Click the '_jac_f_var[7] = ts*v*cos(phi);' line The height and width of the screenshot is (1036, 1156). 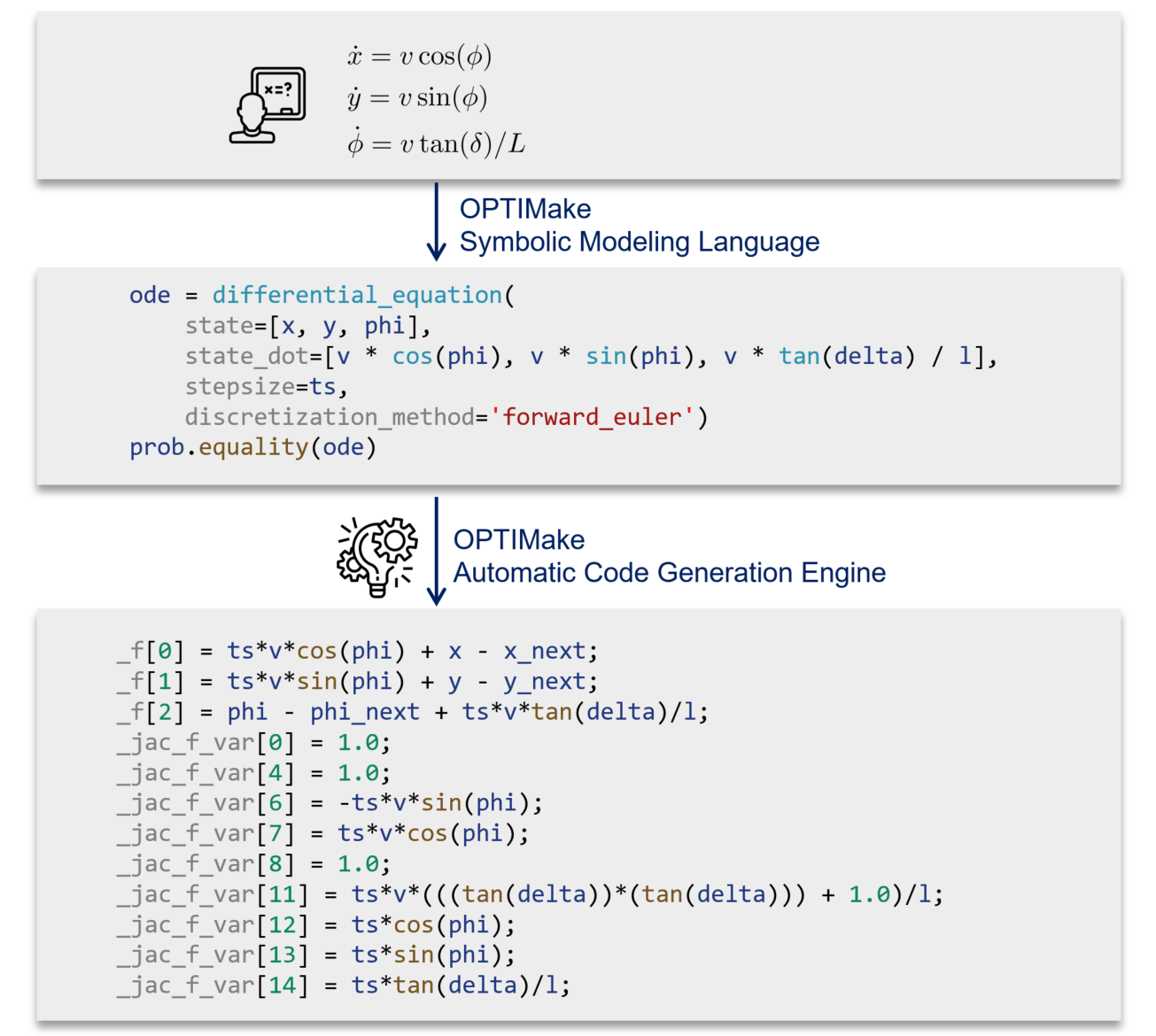[x=322, y=833]
